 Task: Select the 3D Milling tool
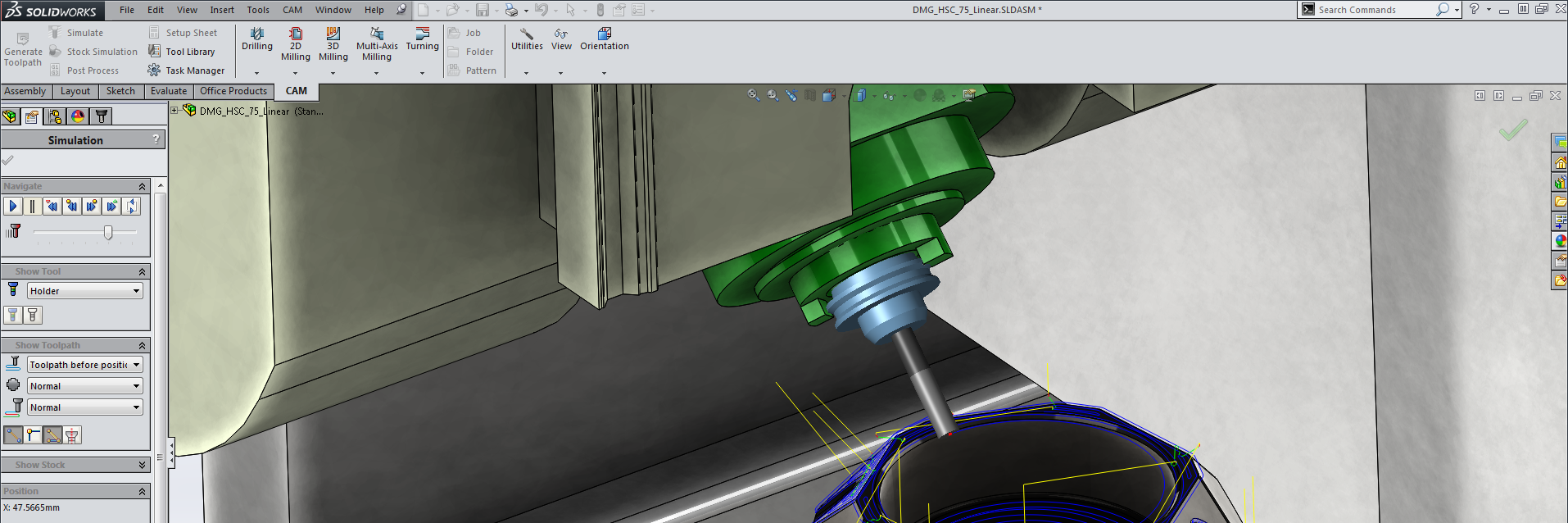tap(333, 44)
